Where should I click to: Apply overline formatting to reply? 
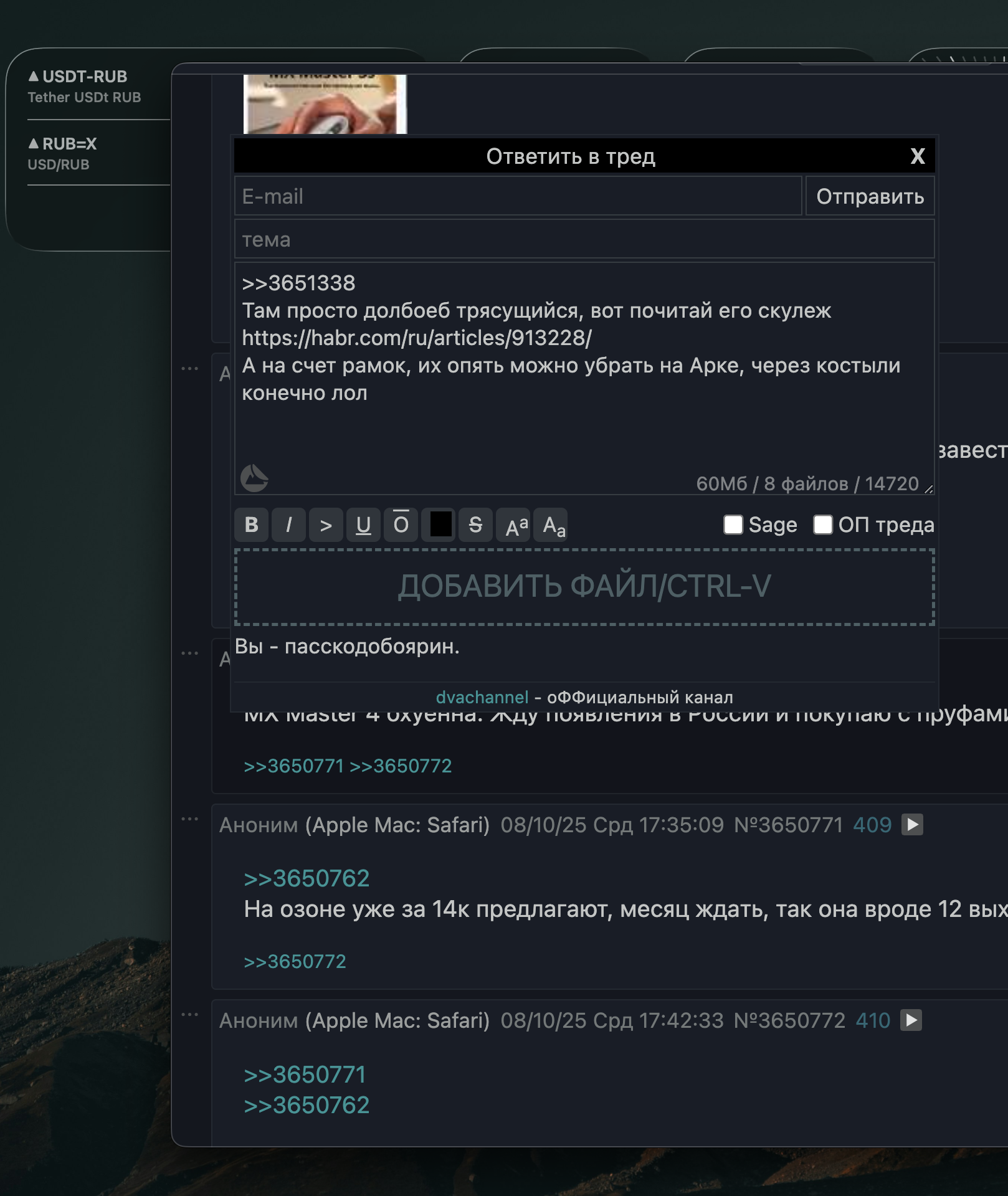(x=401, y=525)
